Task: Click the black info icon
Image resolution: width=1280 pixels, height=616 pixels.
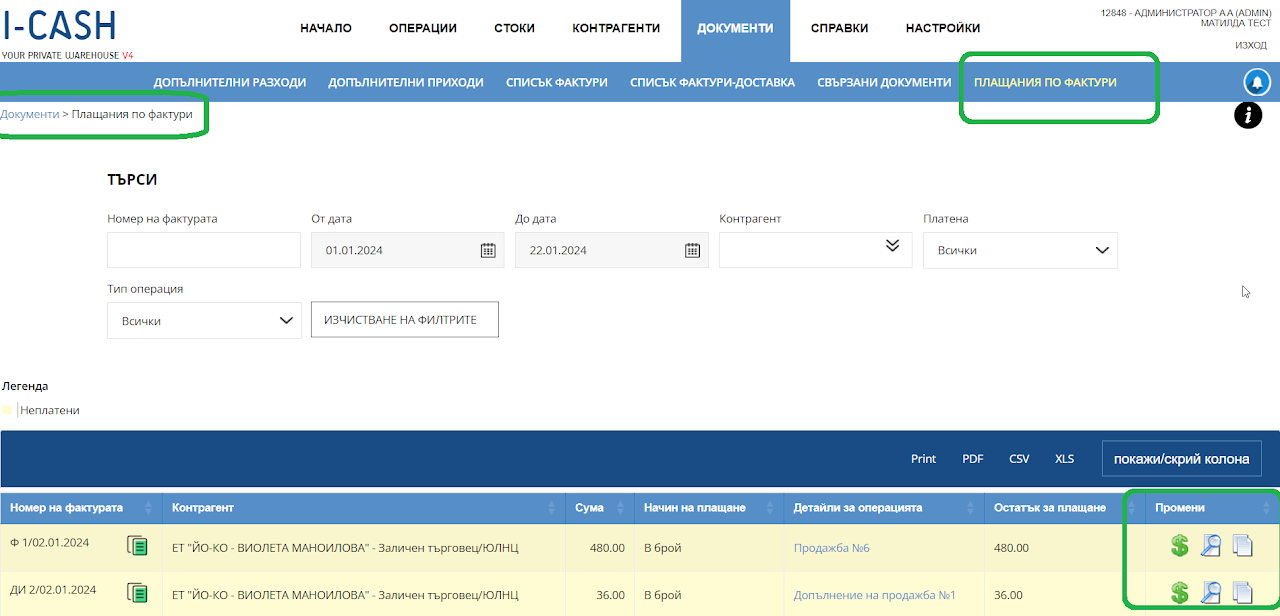Action: [x=1247, y=116]
